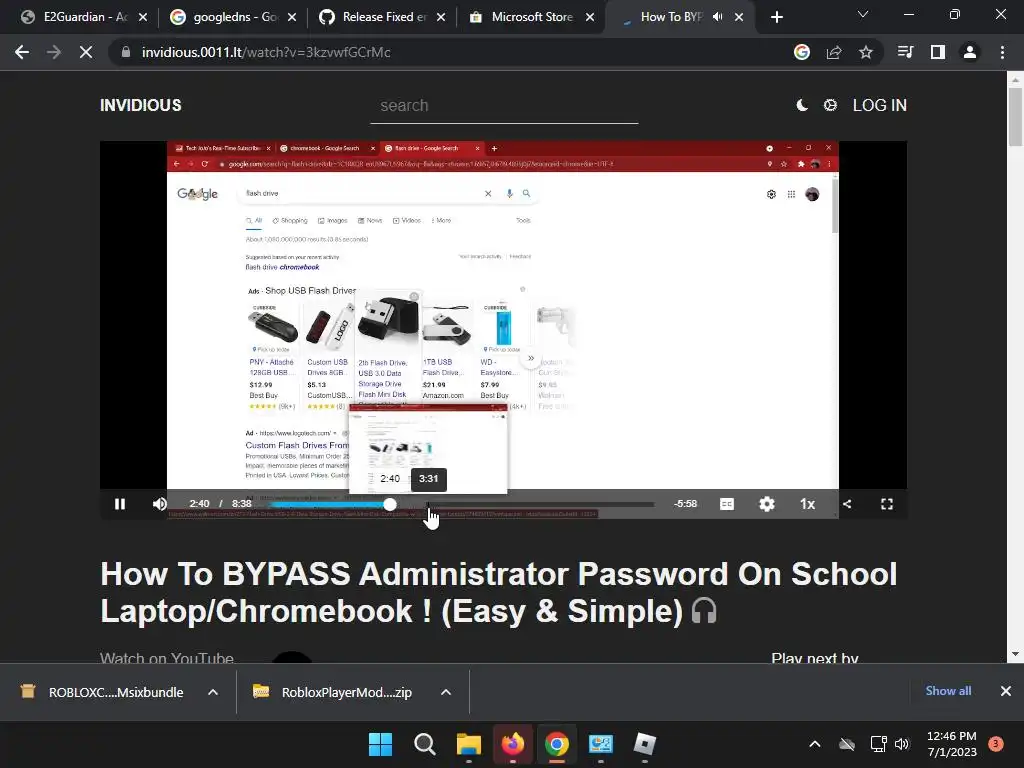This screenshot has height=768, width=1024.
Task: Open Chrome three-dot menu
Action: click(x=1002, y=52)
